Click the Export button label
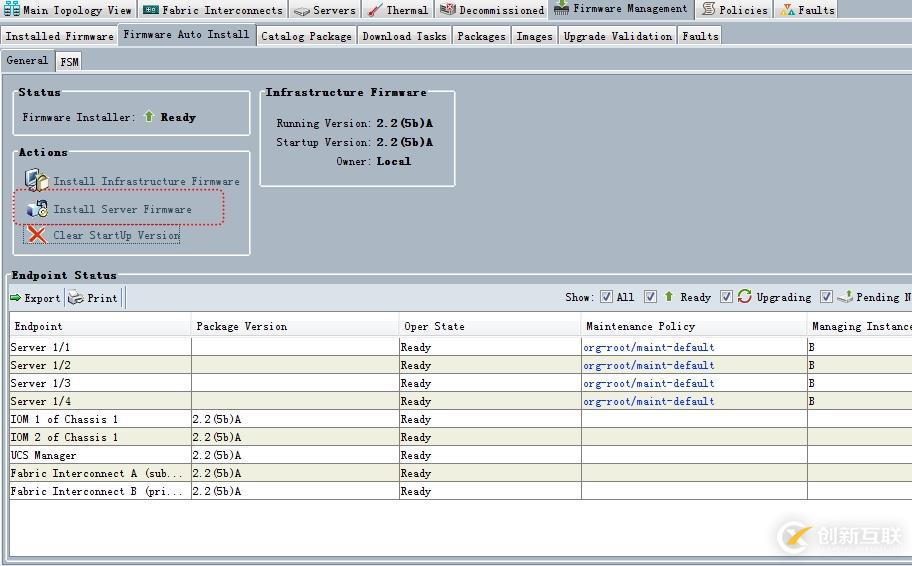912x566 pixels. coord(42,298)
